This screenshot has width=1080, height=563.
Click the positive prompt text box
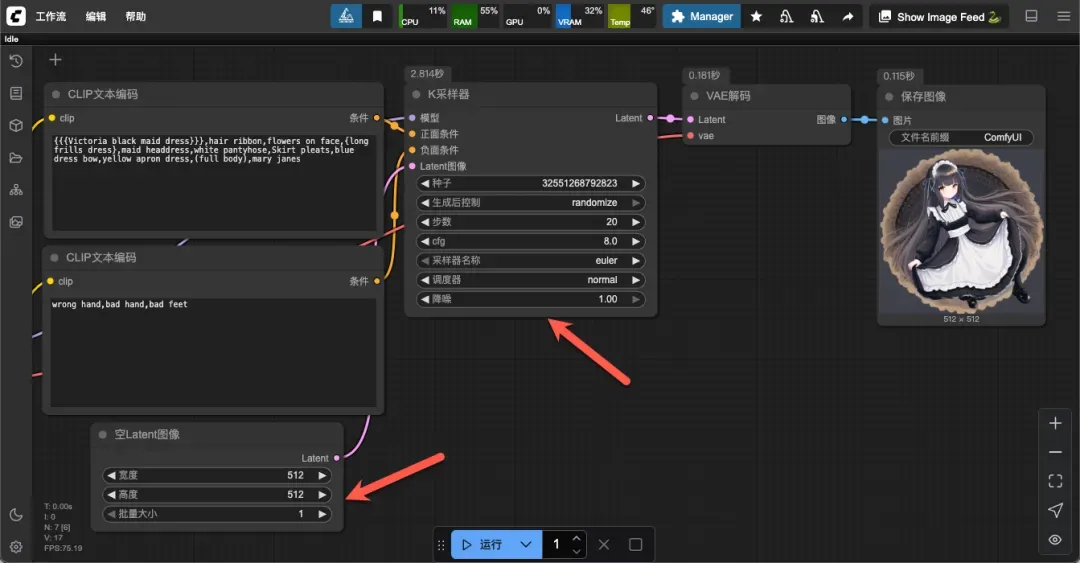pyautogui.click(x=214, y=182)
